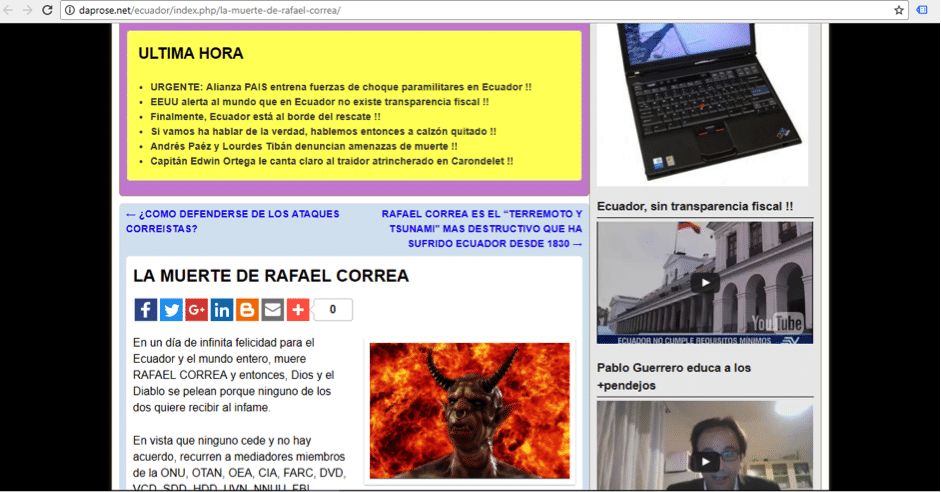Share the post via Google+ icon

[x=196, y=310]
